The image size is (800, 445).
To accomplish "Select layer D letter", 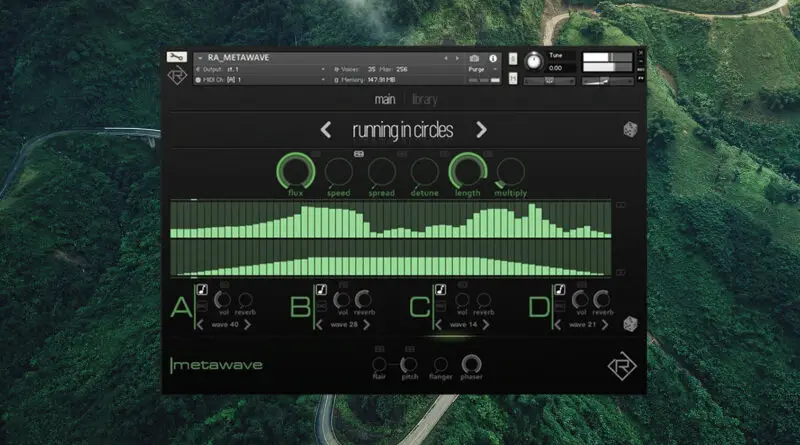I will click(539, 308).
